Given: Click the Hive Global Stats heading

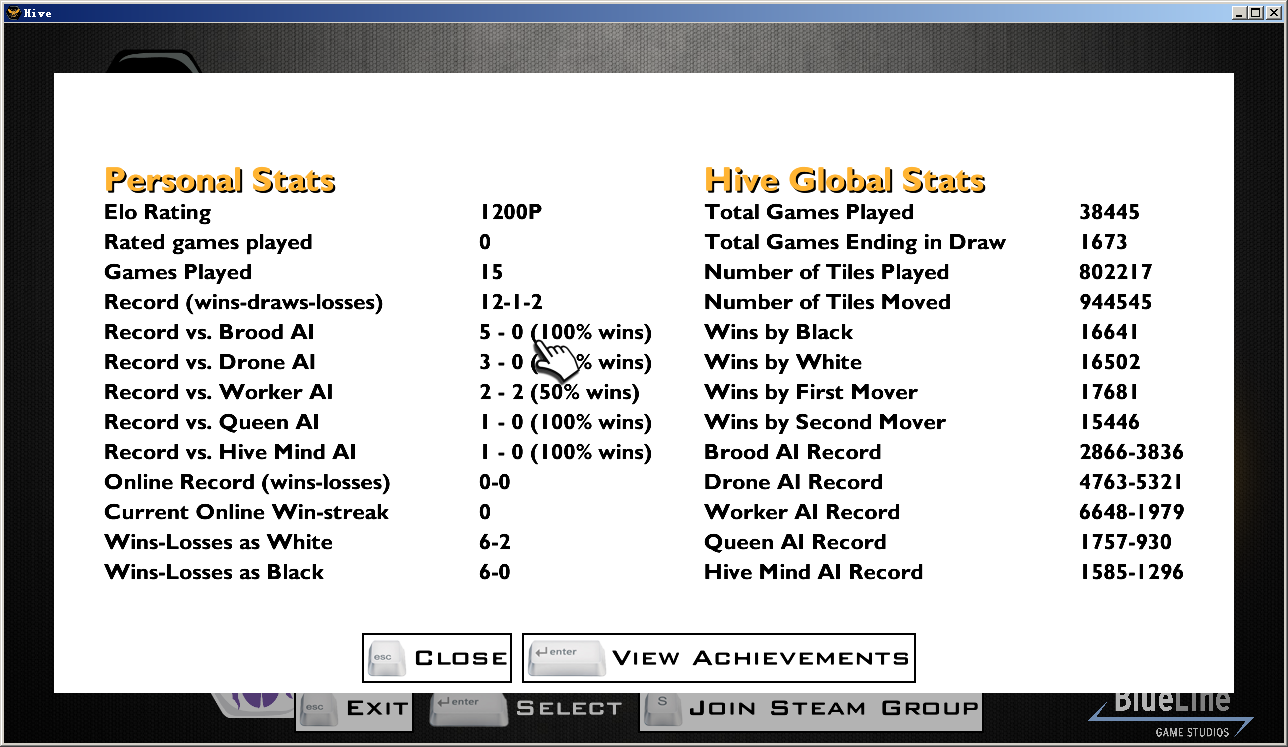Looking at the screenshot, I should coord(845,180).
